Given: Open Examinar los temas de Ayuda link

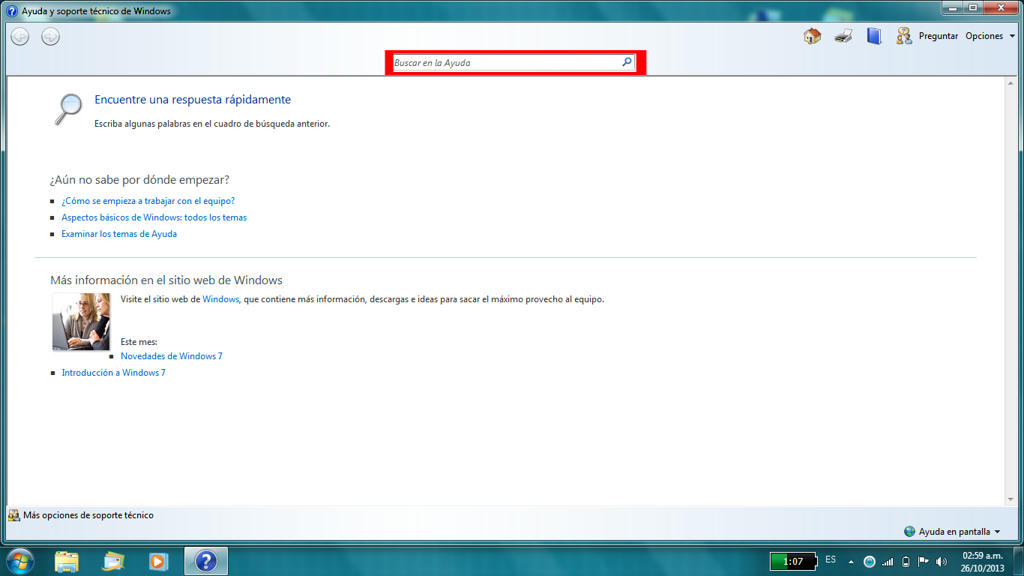Looking at the screenshot, I should [119, 234].
